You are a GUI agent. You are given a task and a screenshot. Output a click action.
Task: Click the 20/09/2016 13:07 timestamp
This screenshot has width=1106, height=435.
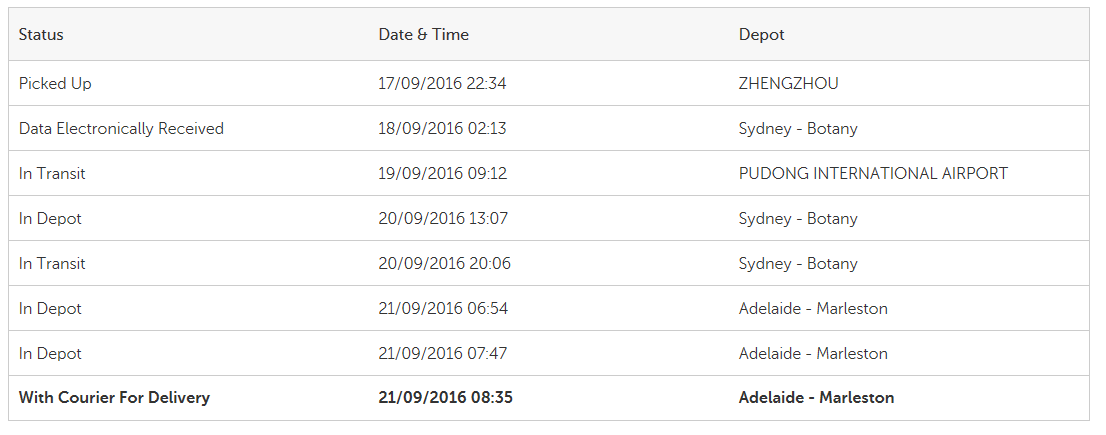(443, 219)
